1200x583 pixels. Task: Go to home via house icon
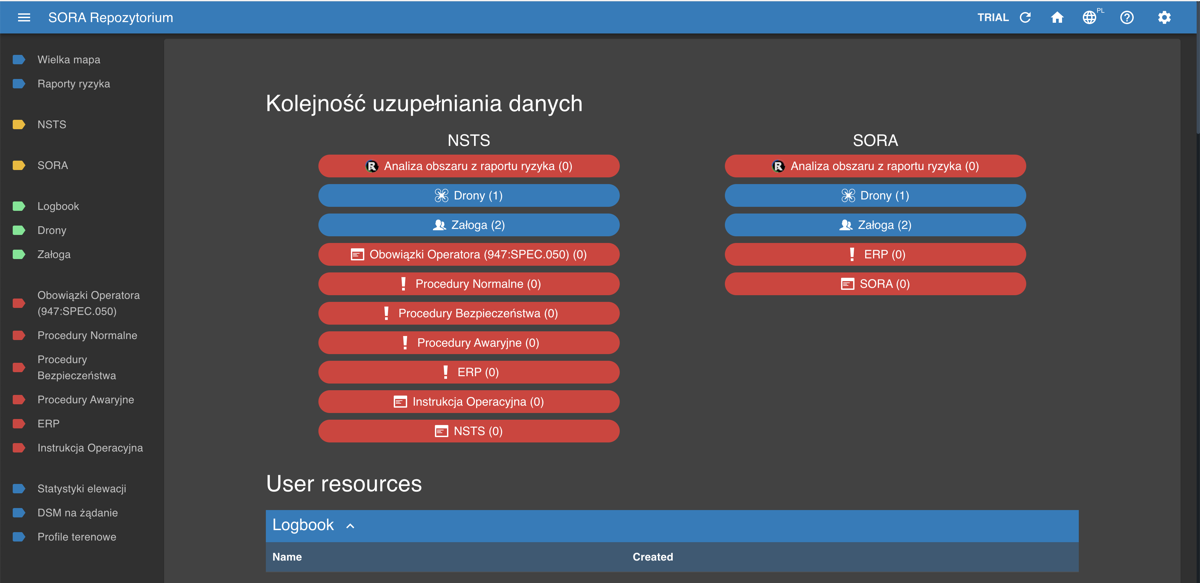coord(1057,18)
